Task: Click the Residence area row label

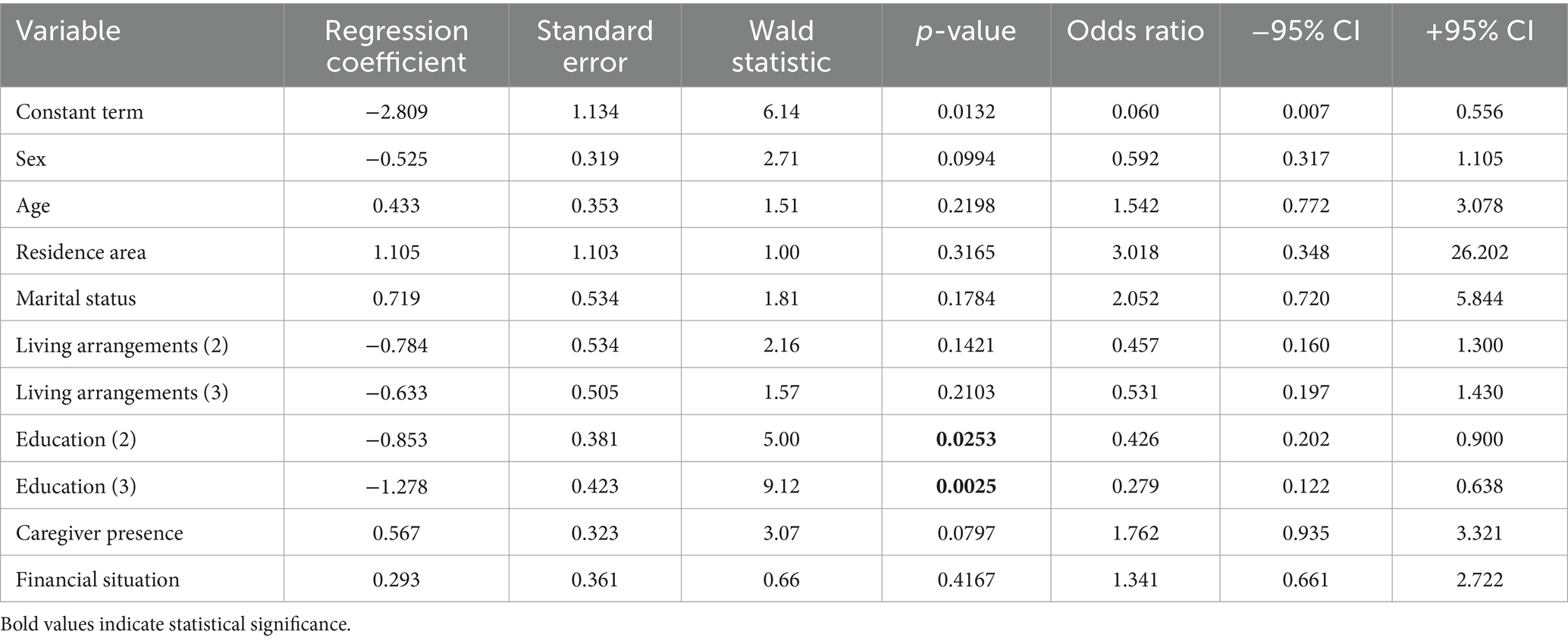Action: coord(81,252)
